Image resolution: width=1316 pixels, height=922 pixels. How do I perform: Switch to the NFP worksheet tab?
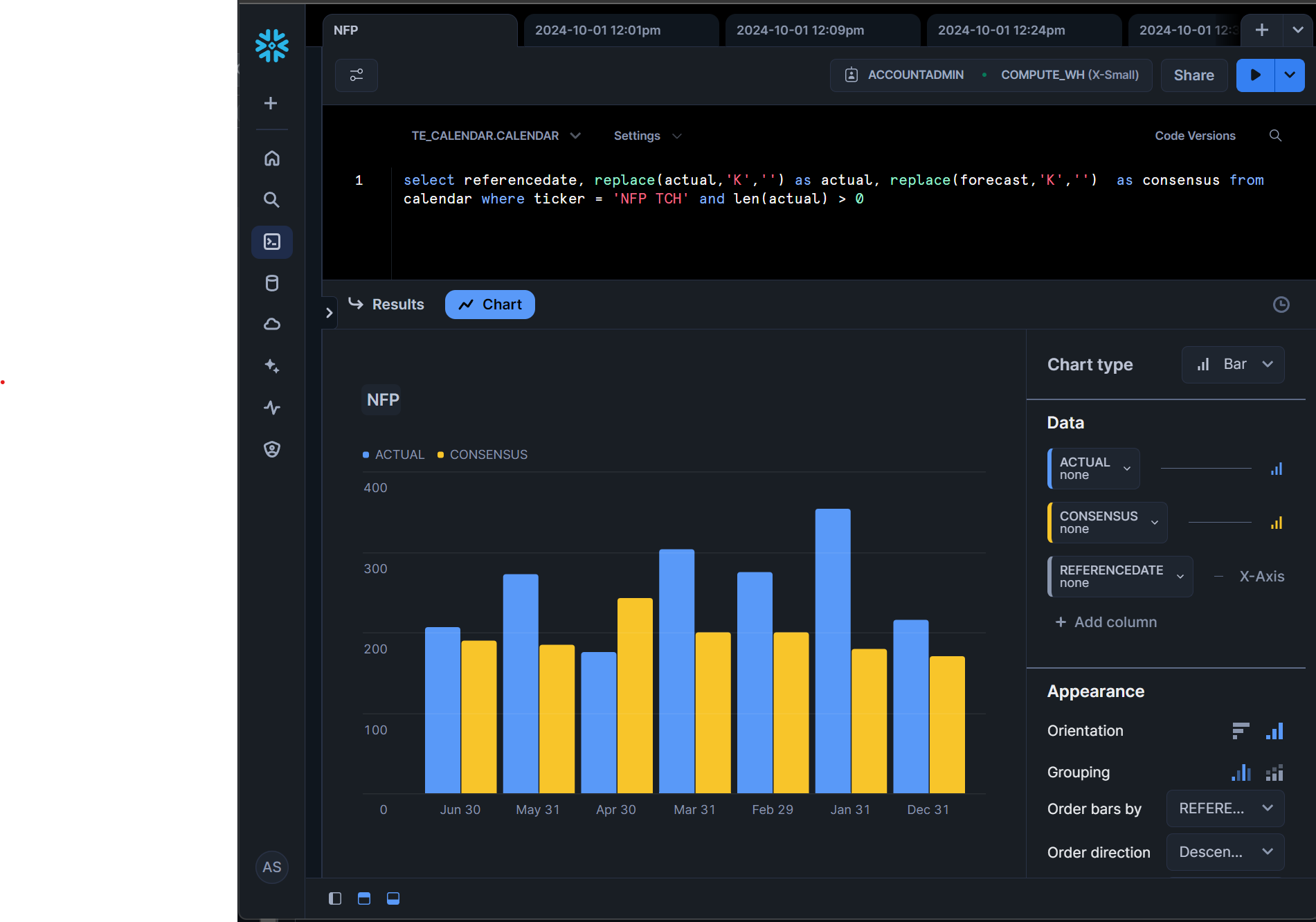[x=420, y=30]
